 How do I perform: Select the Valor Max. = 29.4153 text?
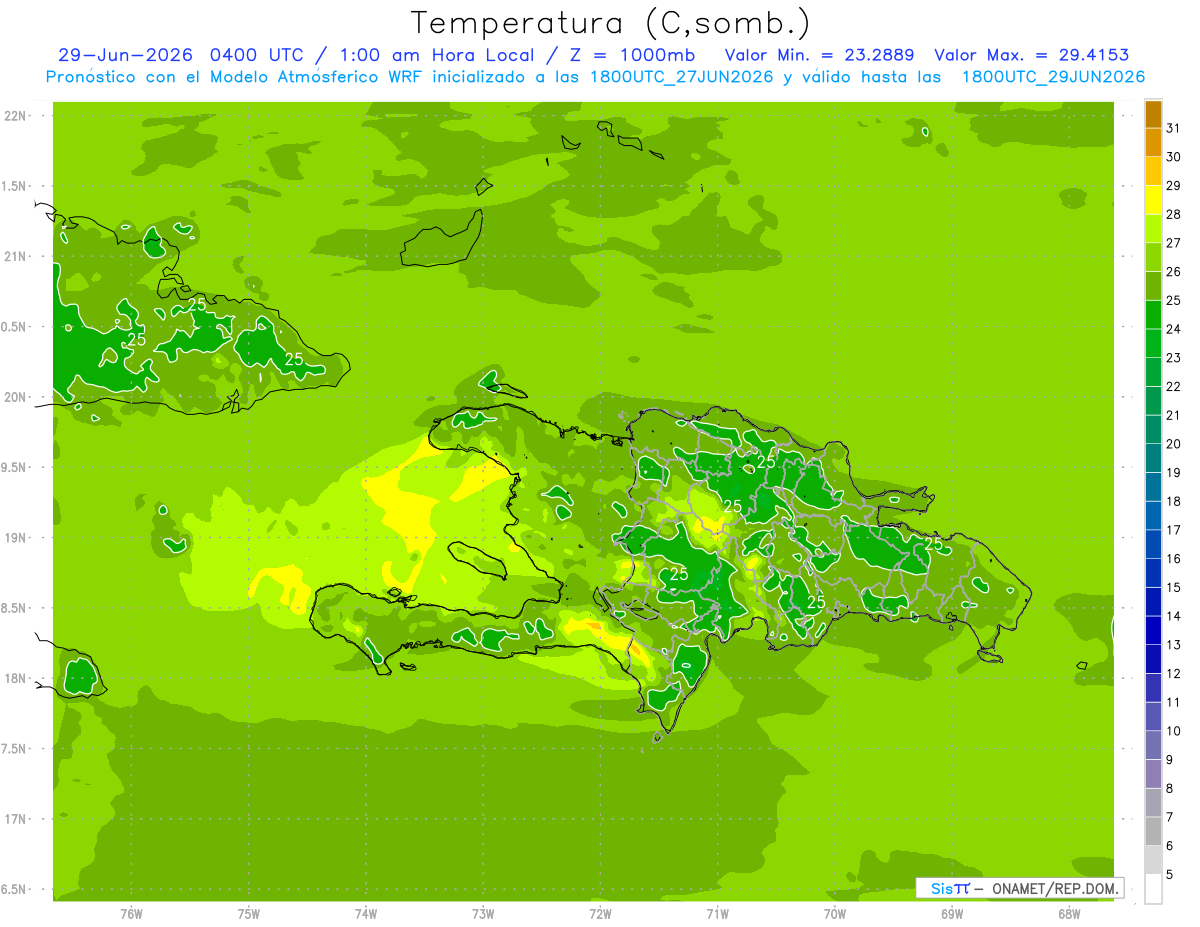[1032, 55]
